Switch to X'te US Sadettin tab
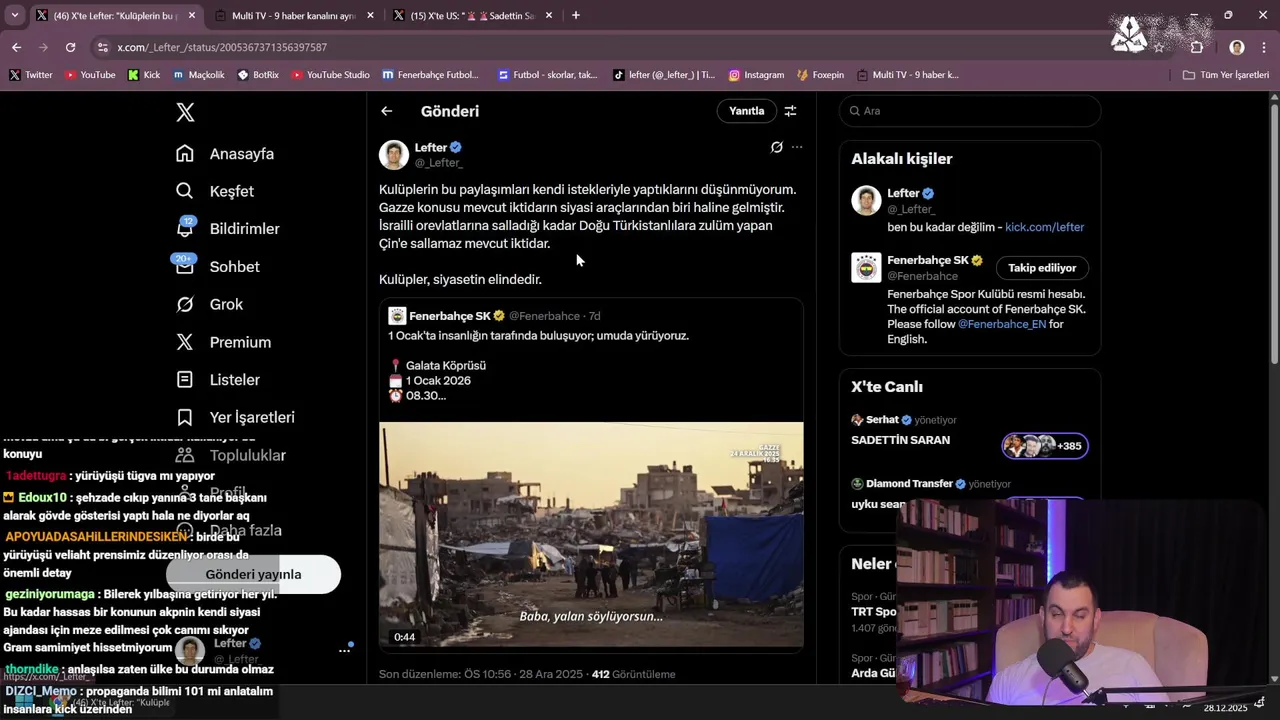Screen dimensions: 1280x720 [472, 15]
